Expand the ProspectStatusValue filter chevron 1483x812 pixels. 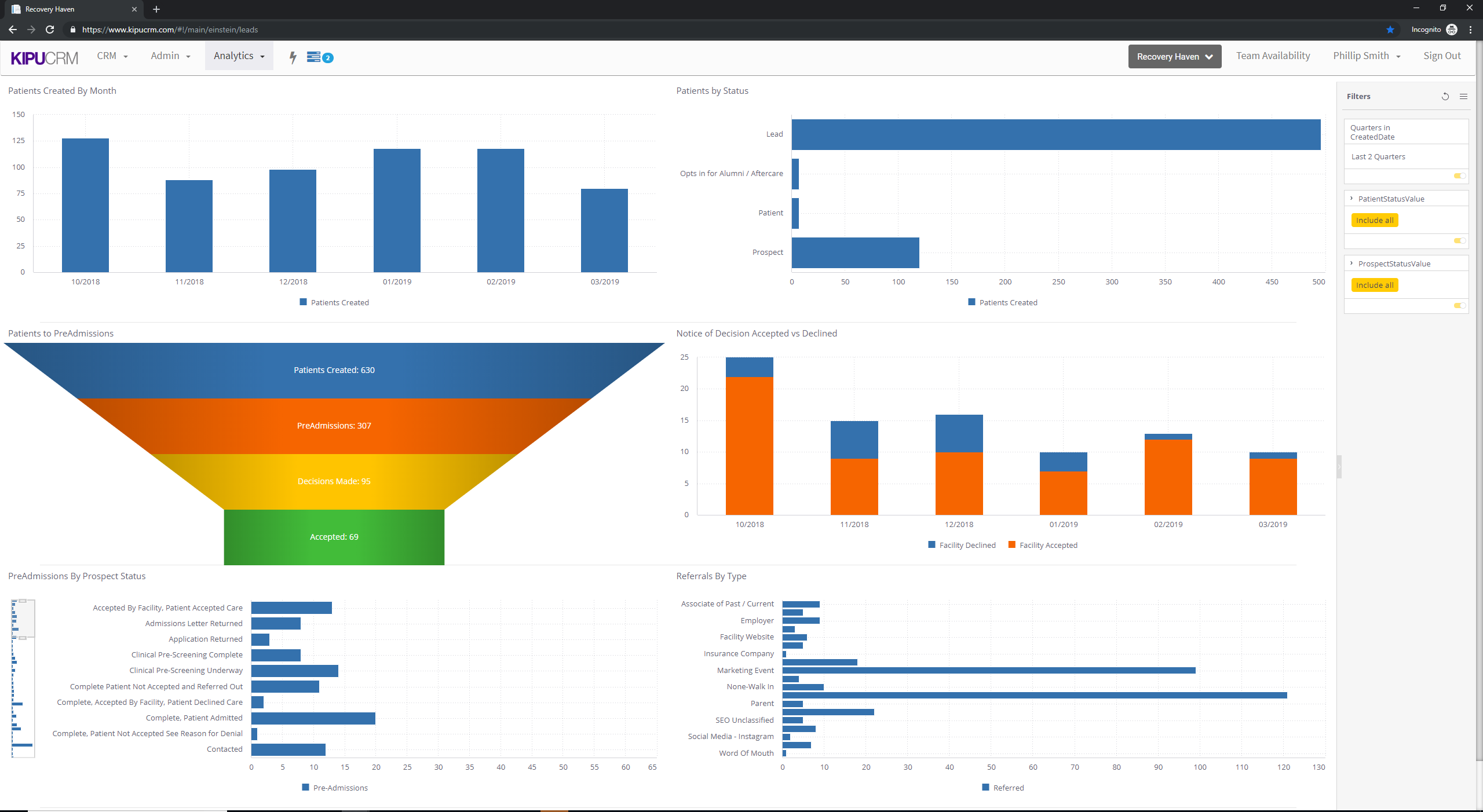pos(1351,264)
